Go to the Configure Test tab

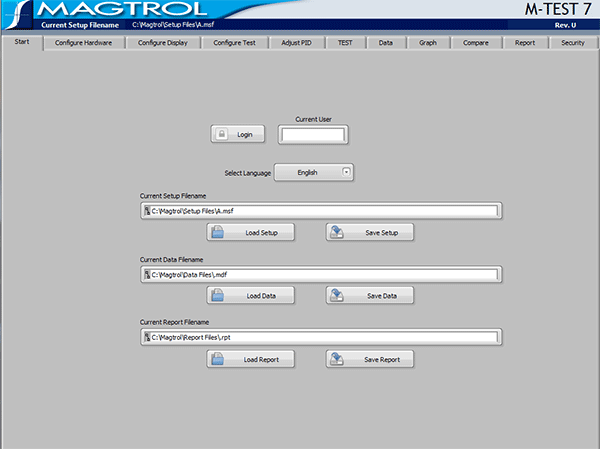click(x=234, y=42)
